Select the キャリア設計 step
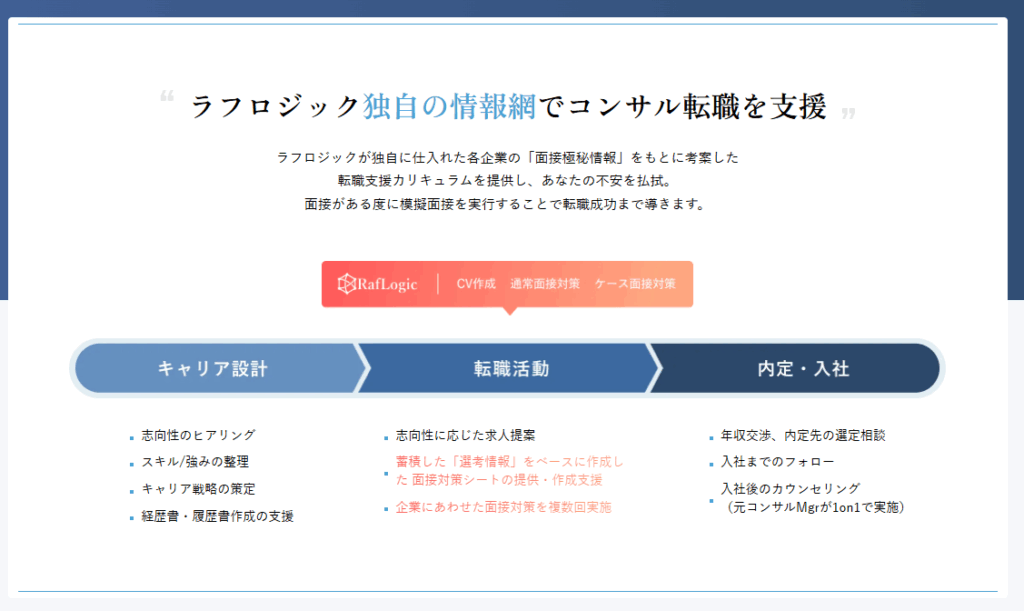 pyautogui.click(x=213, y=368)
